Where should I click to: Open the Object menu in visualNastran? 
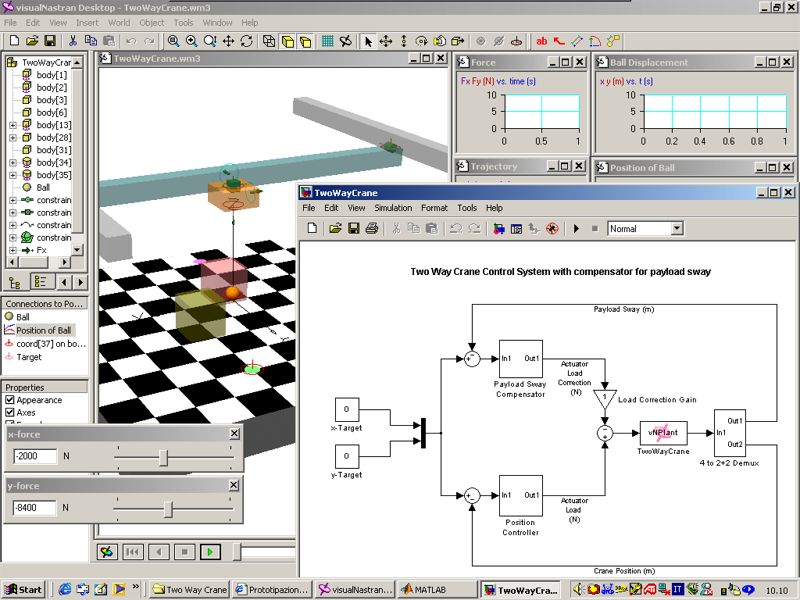152,23
